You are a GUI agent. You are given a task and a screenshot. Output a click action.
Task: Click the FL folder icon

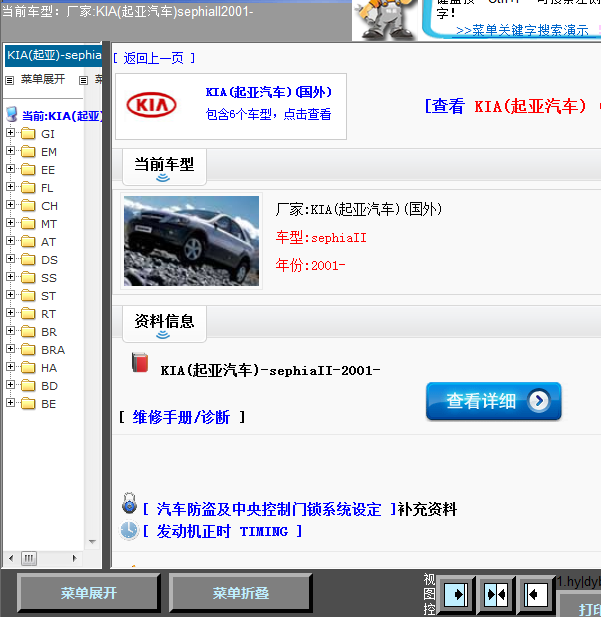pos(28,188)
